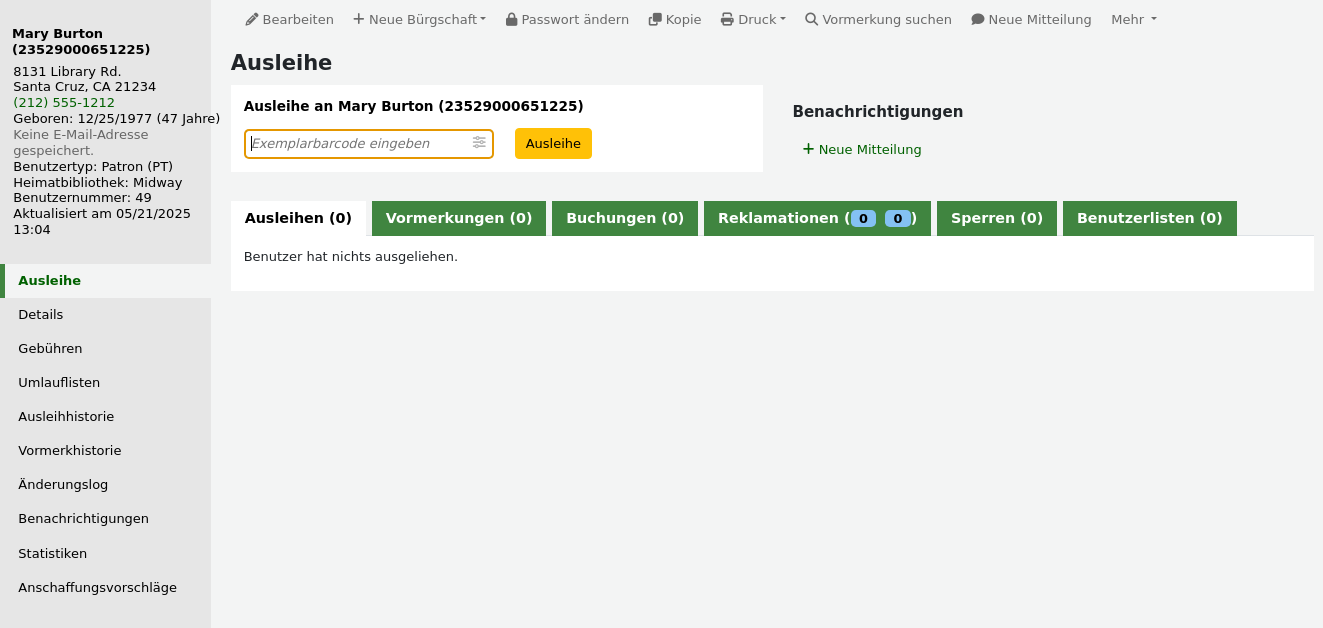
Task: Click the Kopie toolbar label
Action: click(x=683, y=19)
